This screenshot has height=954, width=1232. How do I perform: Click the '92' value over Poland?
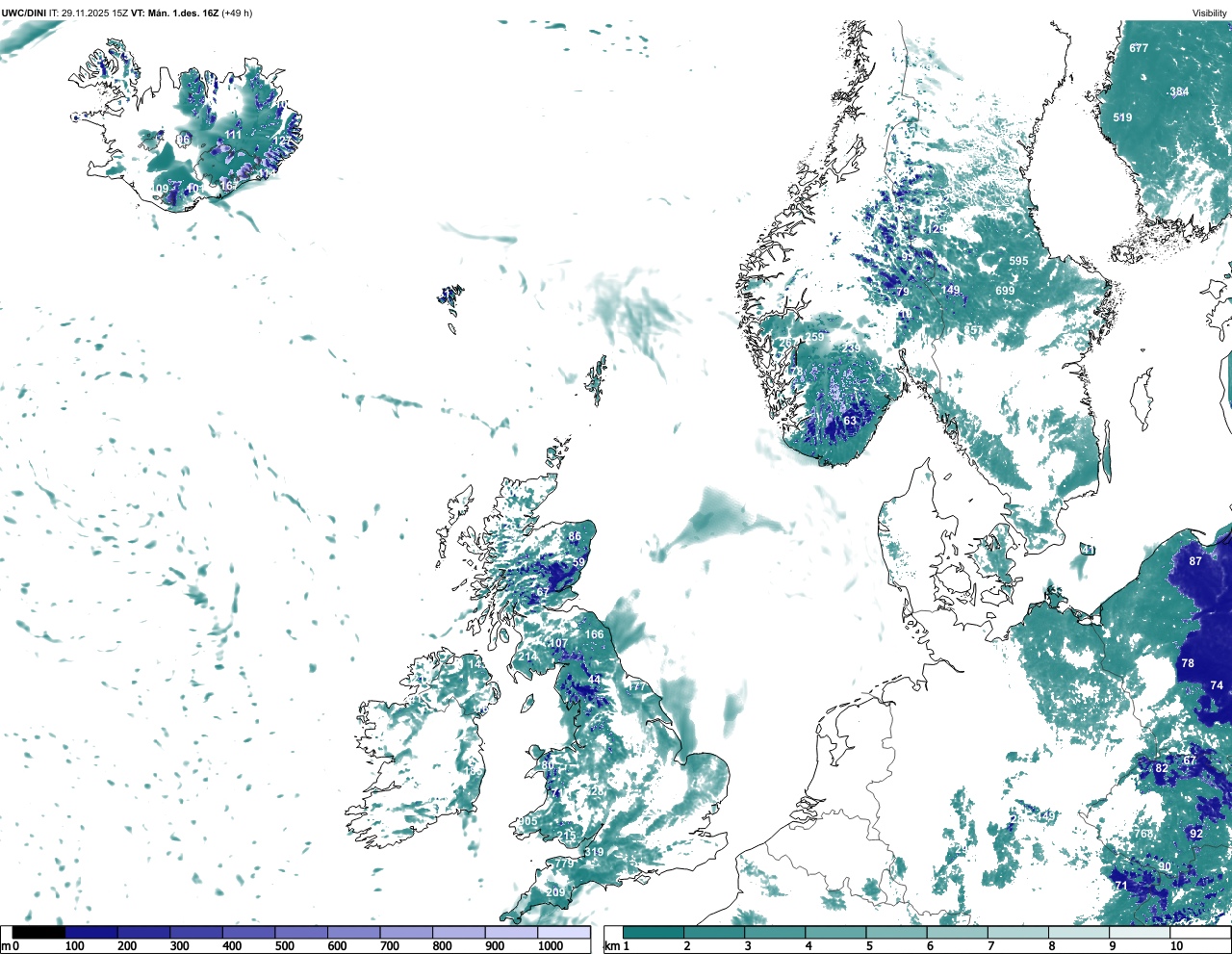pos(1196,834)
